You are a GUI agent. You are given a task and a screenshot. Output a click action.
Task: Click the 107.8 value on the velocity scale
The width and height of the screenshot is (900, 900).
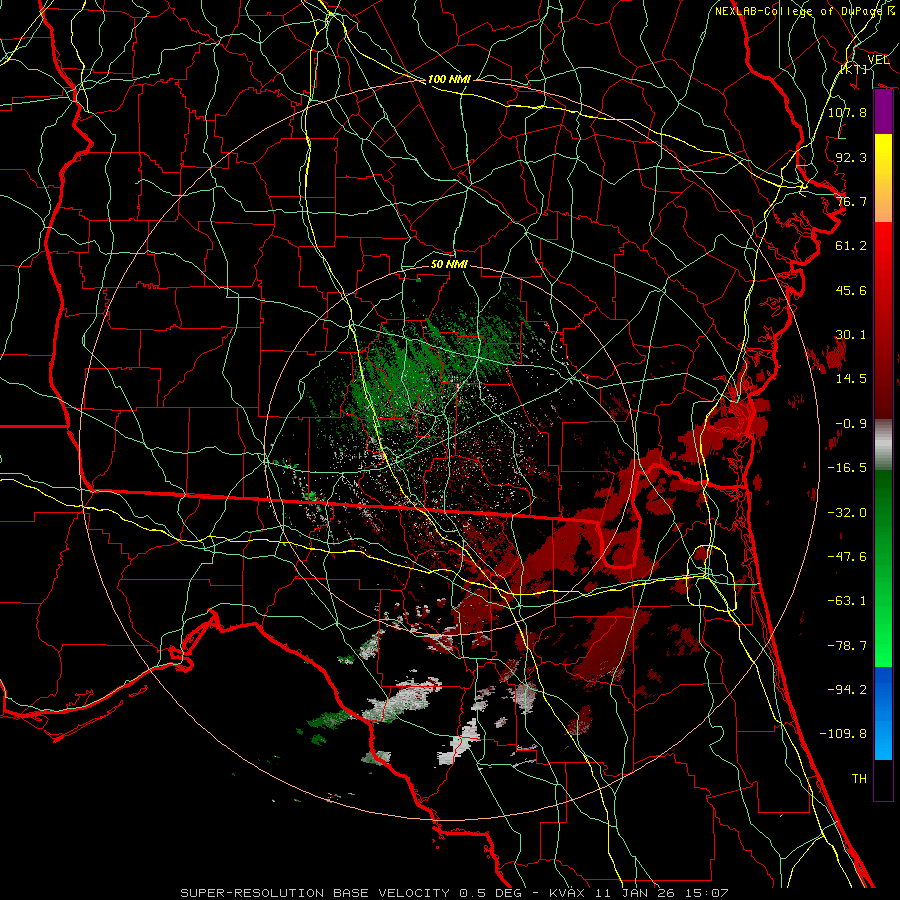pyautogui.click(x=847, y=112)
